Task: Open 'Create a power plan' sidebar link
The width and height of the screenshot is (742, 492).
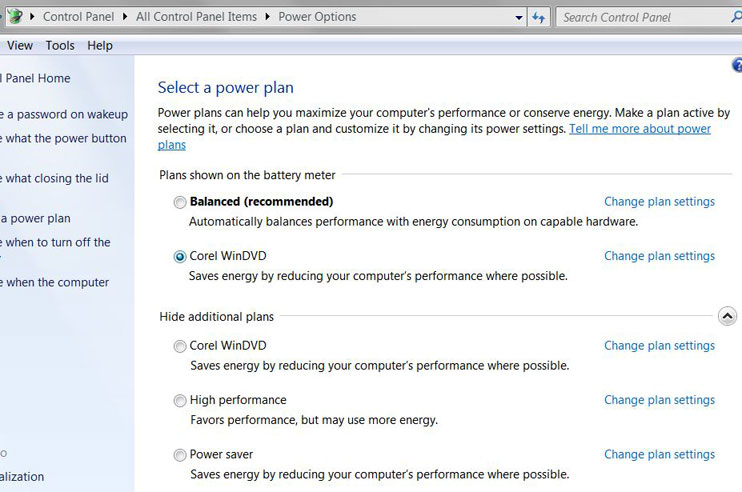Action: 36,219
